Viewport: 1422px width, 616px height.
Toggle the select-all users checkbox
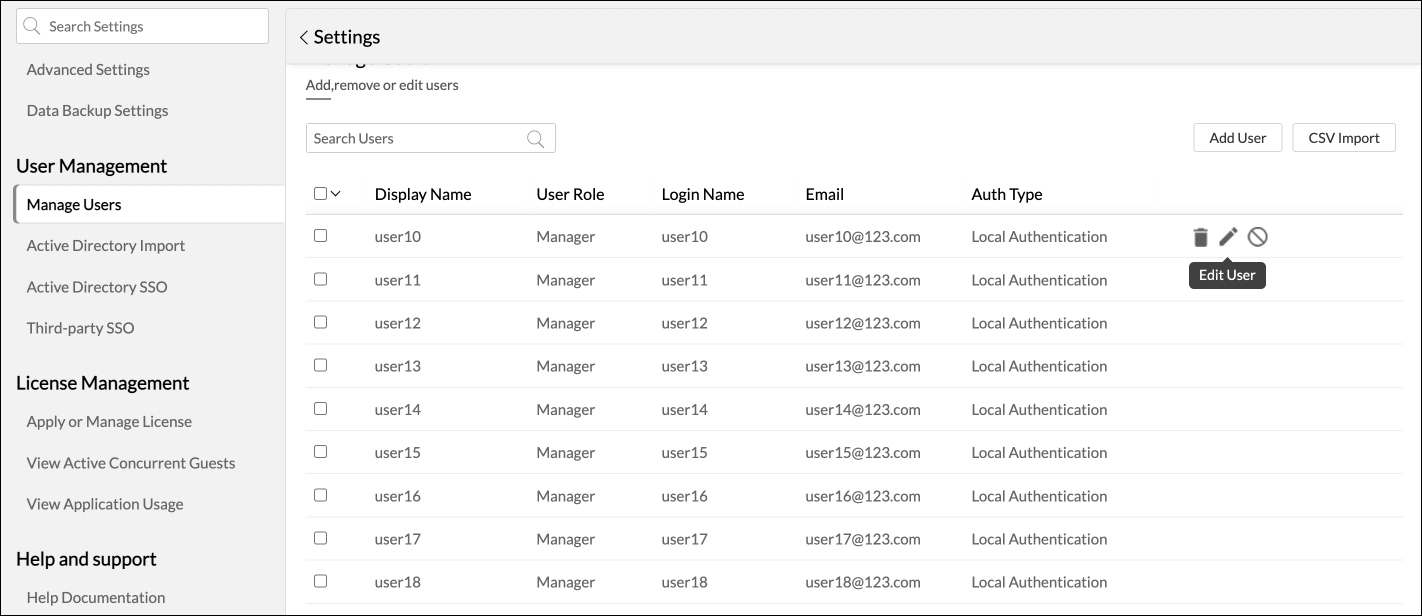coord(320,194)
